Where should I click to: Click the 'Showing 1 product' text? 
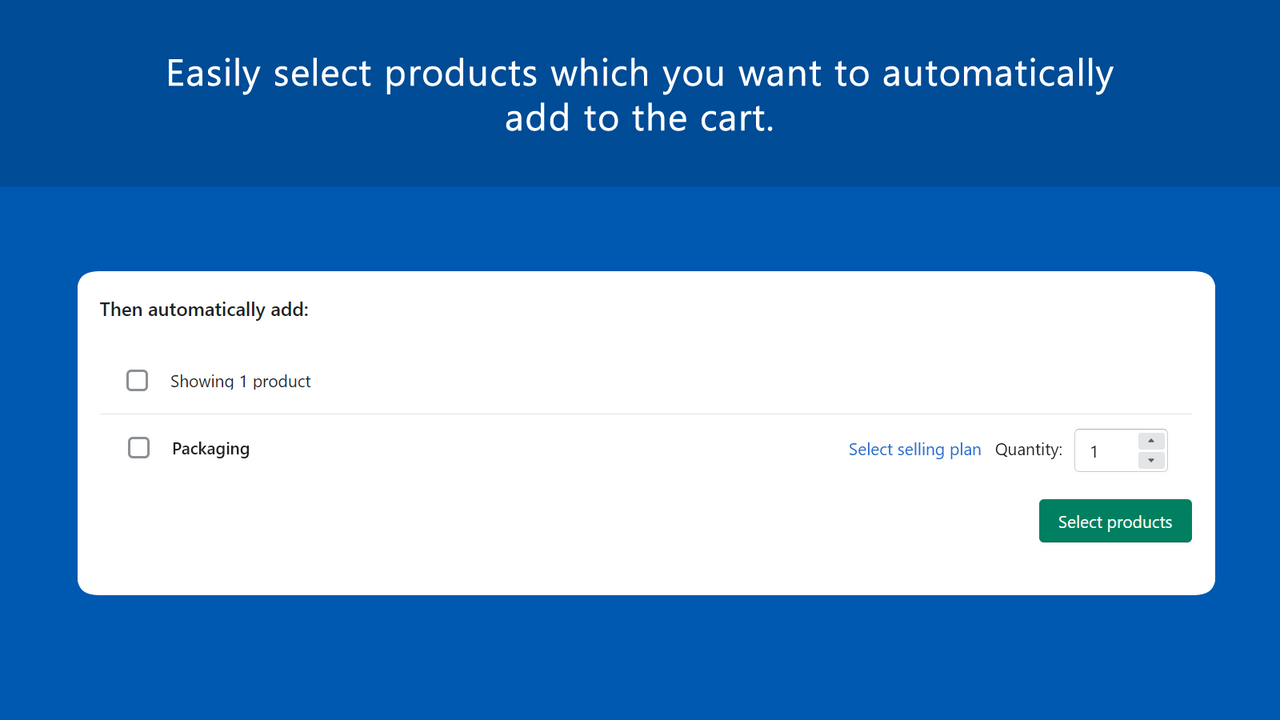pos(240,381)
